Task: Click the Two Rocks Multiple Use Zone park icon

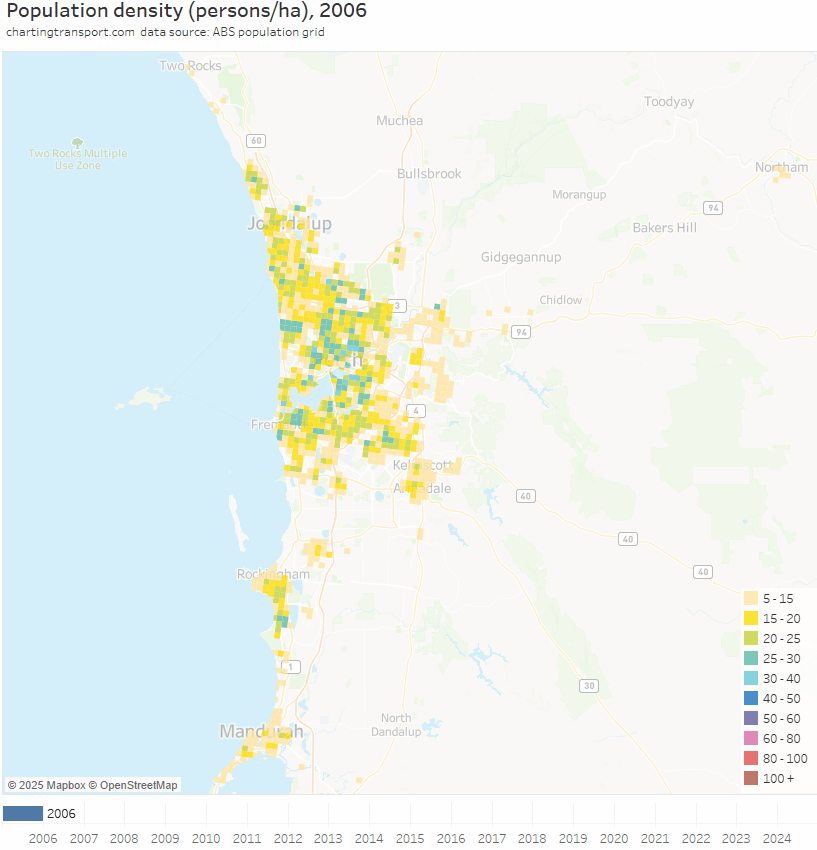Action: (x=77, y=142)
